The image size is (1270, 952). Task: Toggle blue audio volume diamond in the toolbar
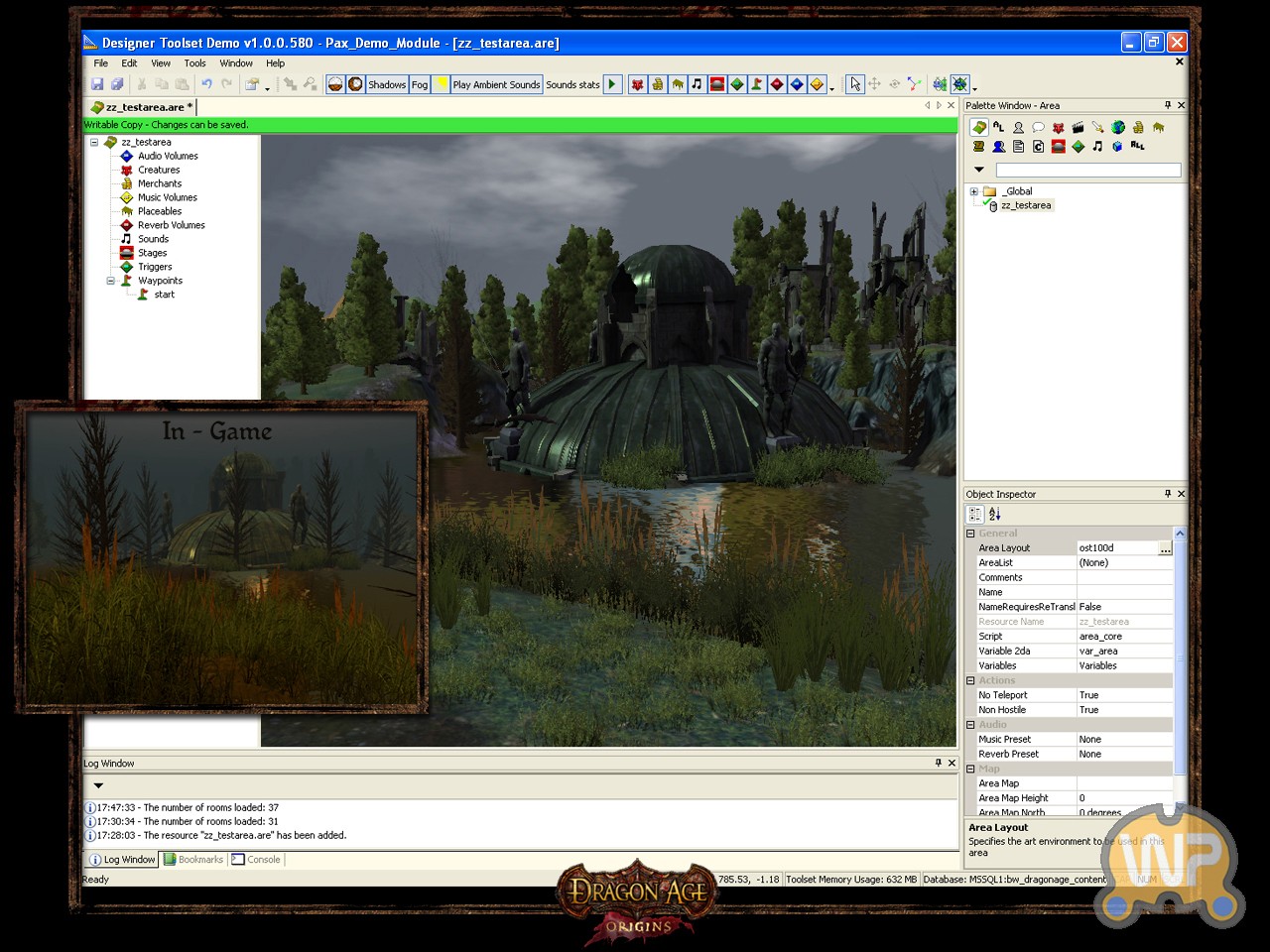tap(797, 84)
